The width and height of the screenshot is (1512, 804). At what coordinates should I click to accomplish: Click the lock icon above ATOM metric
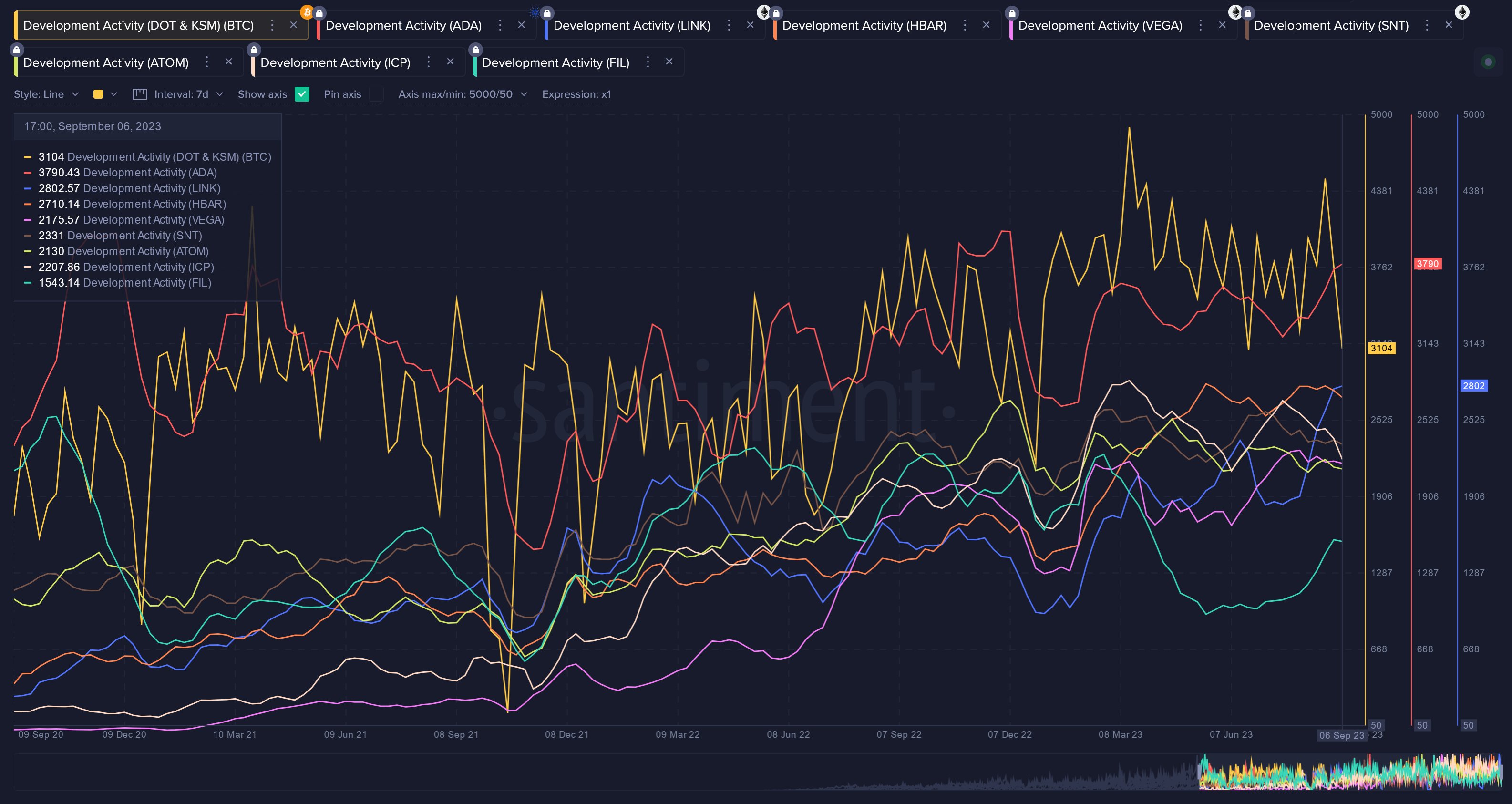point(16,50)
